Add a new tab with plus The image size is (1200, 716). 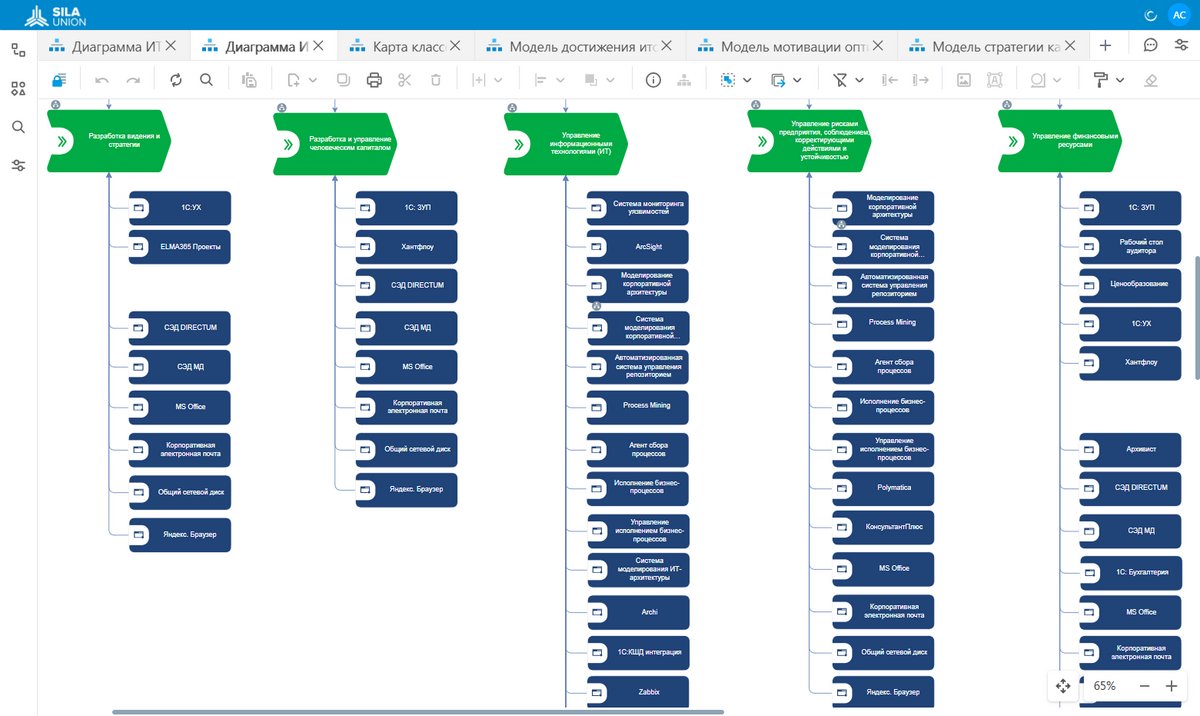pyautogui.click(x=1105, y=45)
